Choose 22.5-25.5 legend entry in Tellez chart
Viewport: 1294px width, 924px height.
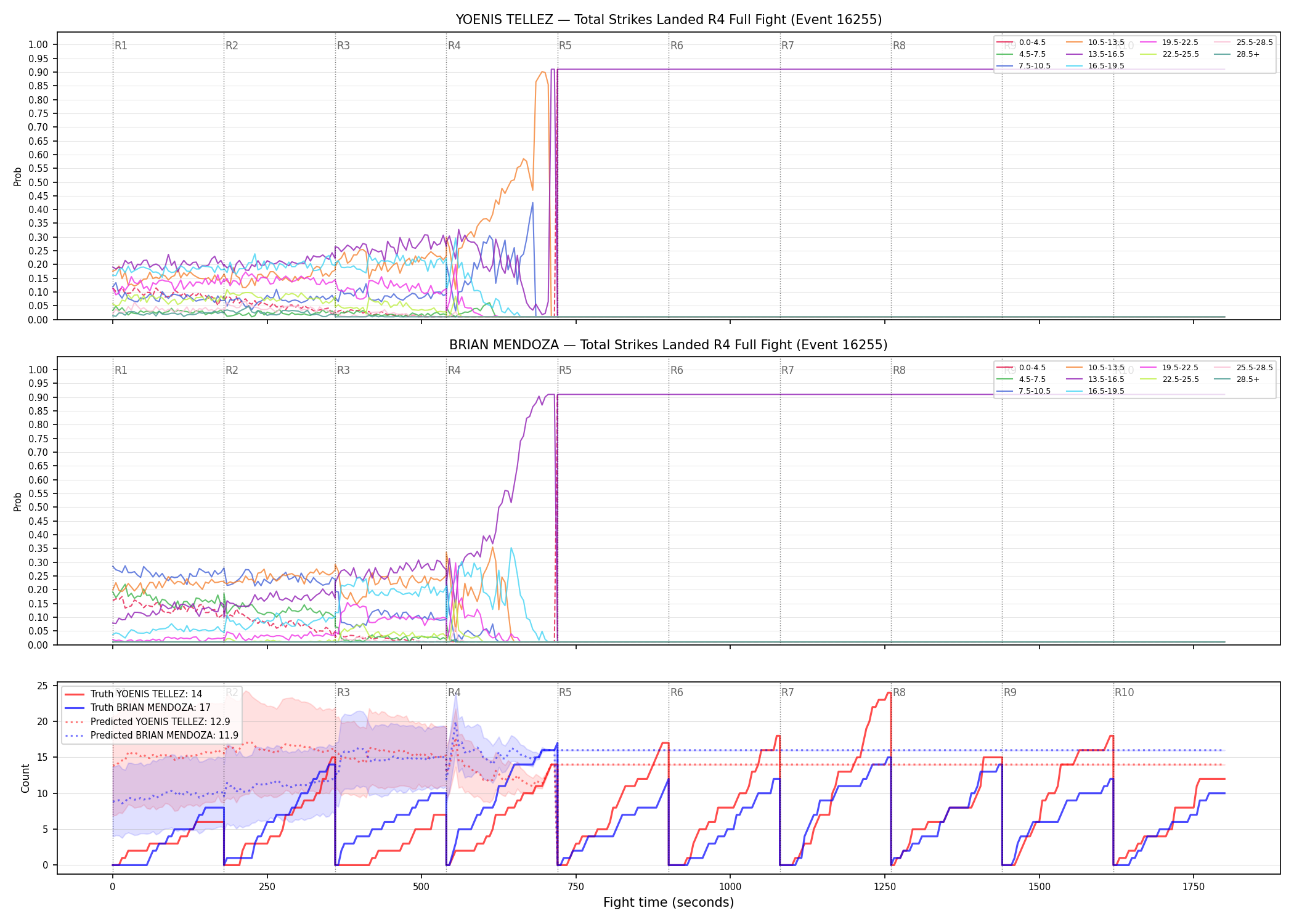pyautogui.click(x=1170, y=54)
